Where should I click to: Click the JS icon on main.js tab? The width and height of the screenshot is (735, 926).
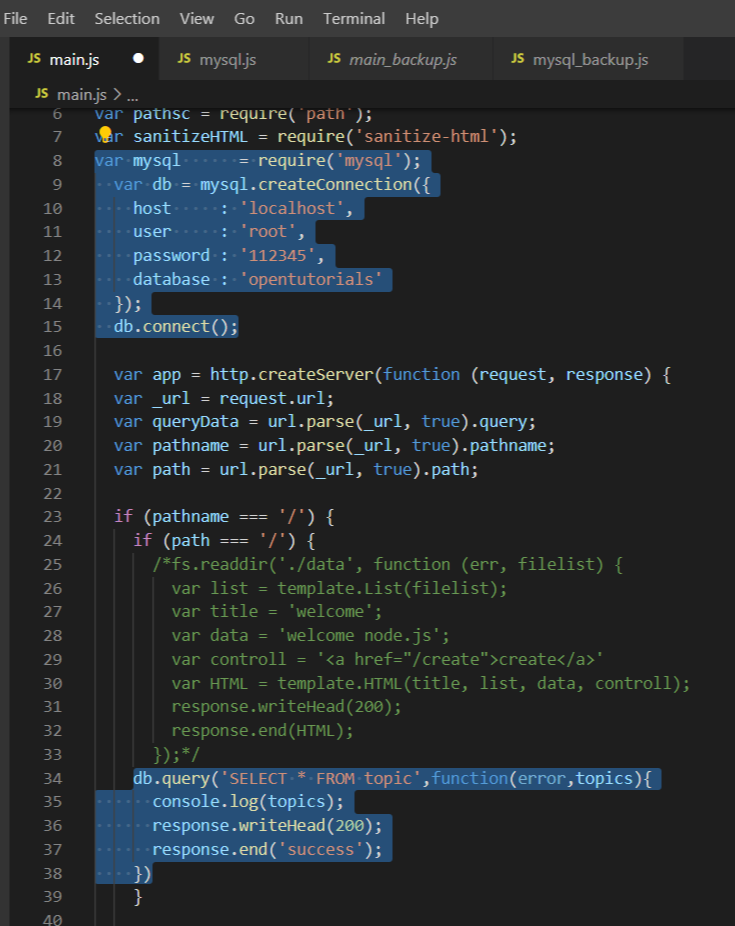pos(34,58)
